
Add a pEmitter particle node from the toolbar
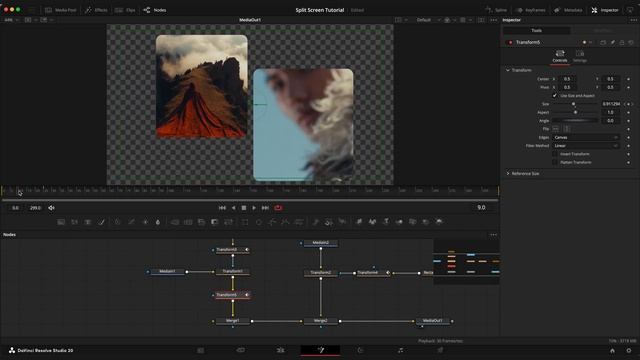(316, 222)
